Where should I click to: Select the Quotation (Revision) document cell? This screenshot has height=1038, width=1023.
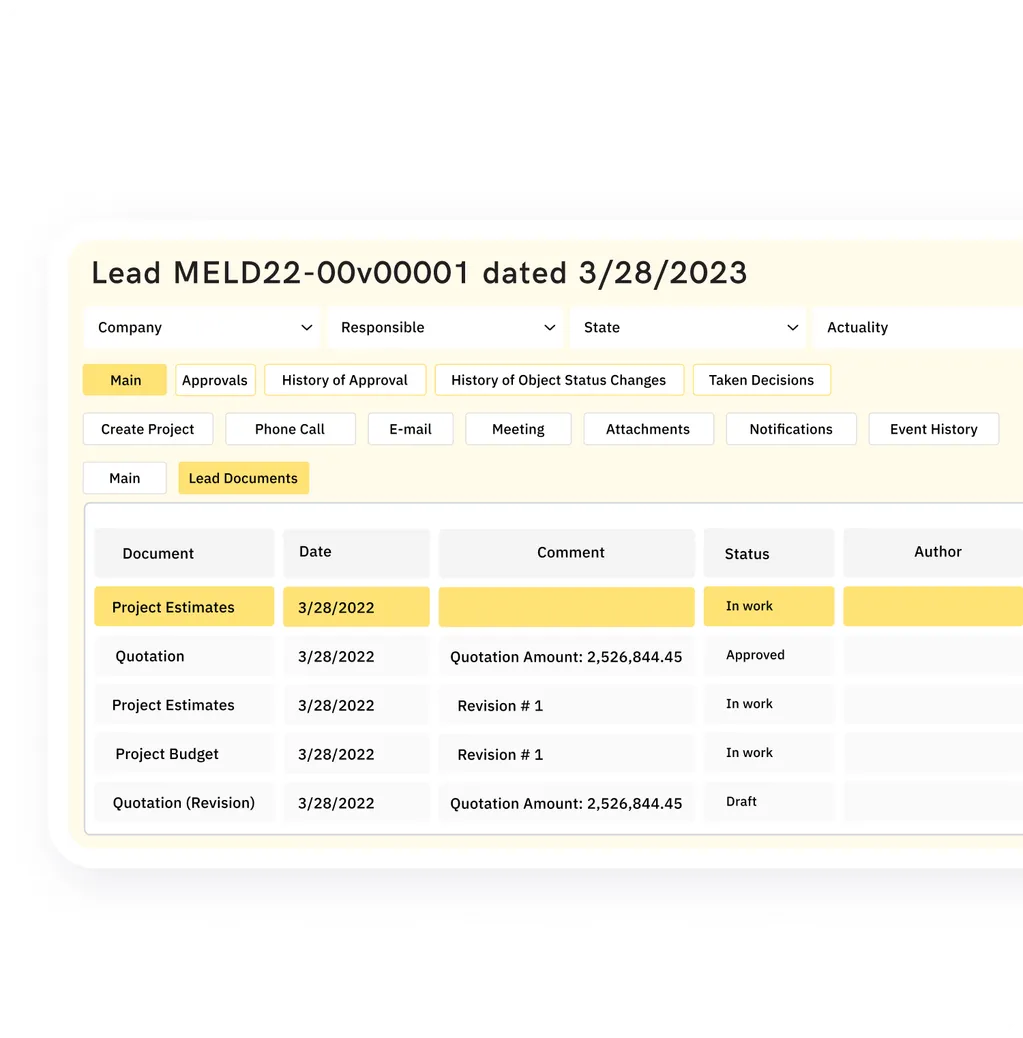tap(184, 803)
